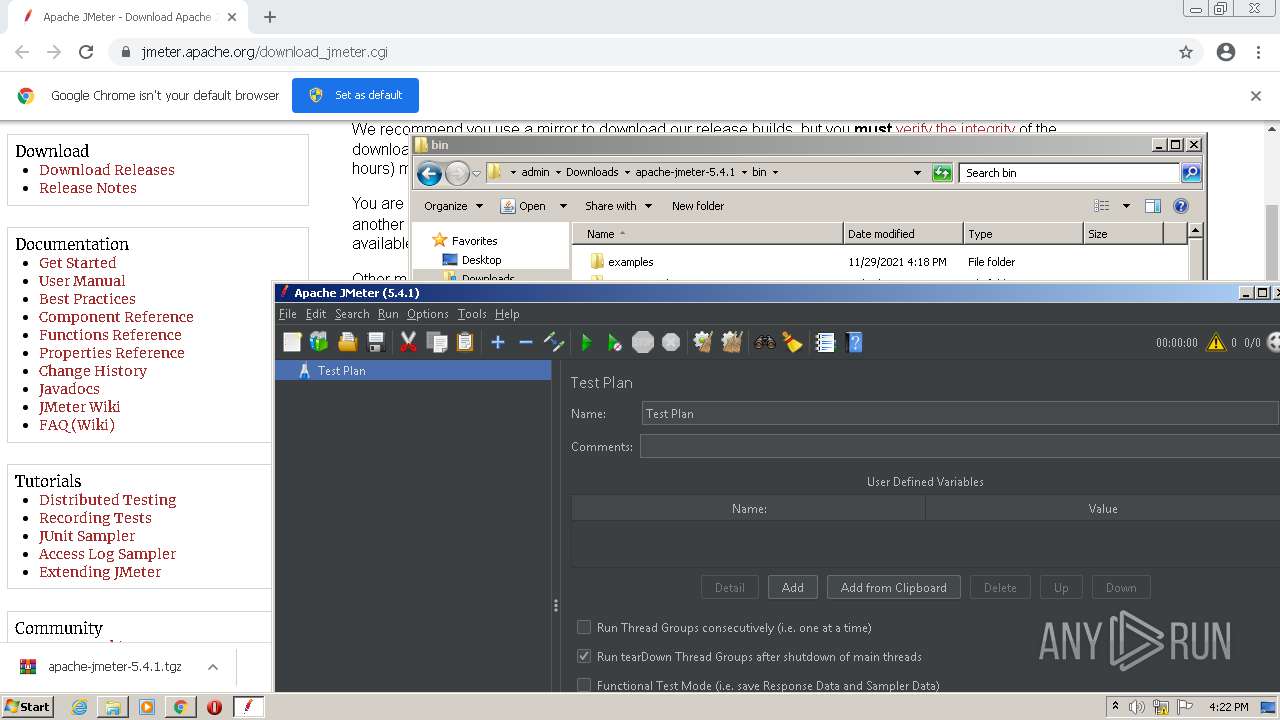This screenshot has height=720, width=1280.
Task: Click the Start button on taskbar
Action: click(x=28, y=707)
